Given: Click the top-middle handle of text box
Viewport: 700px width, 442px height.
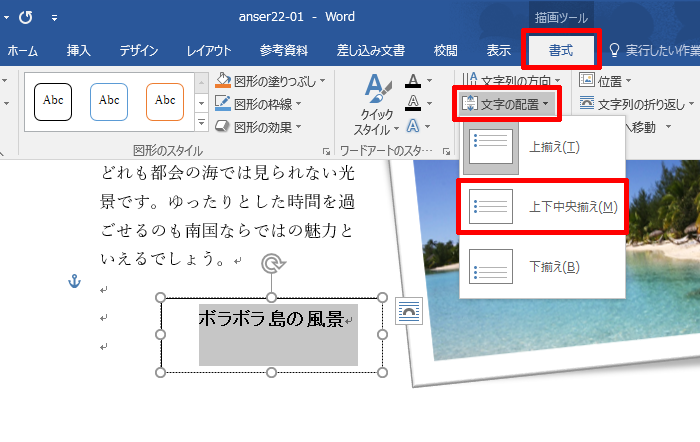Looking at the screenshot, I should (x=271, y=297).
